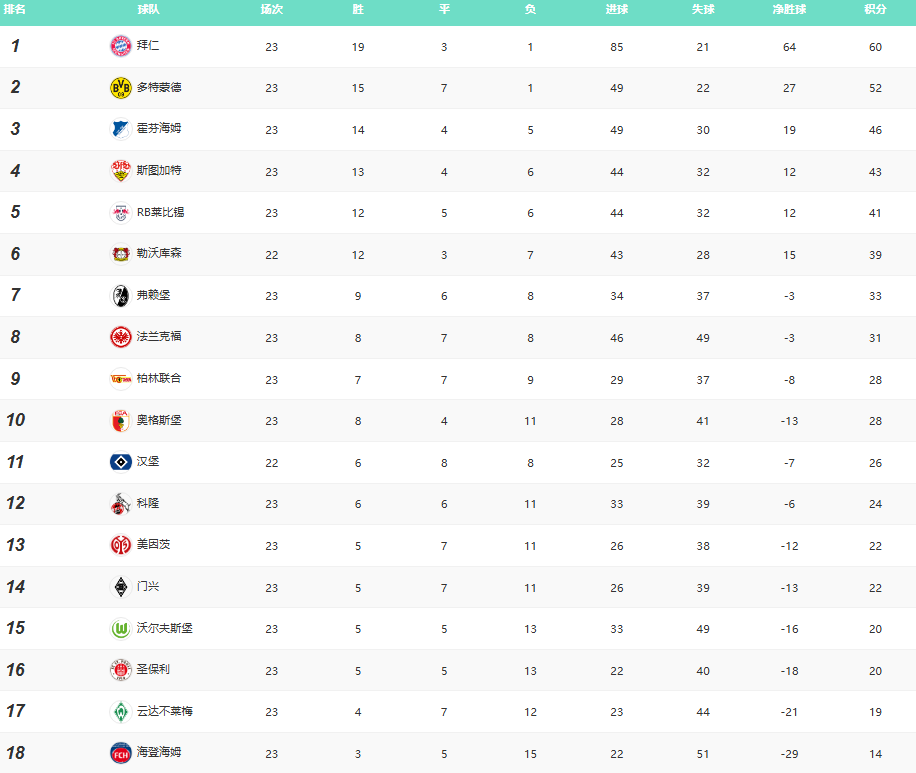Open the 科隆 team name link

pos(148,504)
